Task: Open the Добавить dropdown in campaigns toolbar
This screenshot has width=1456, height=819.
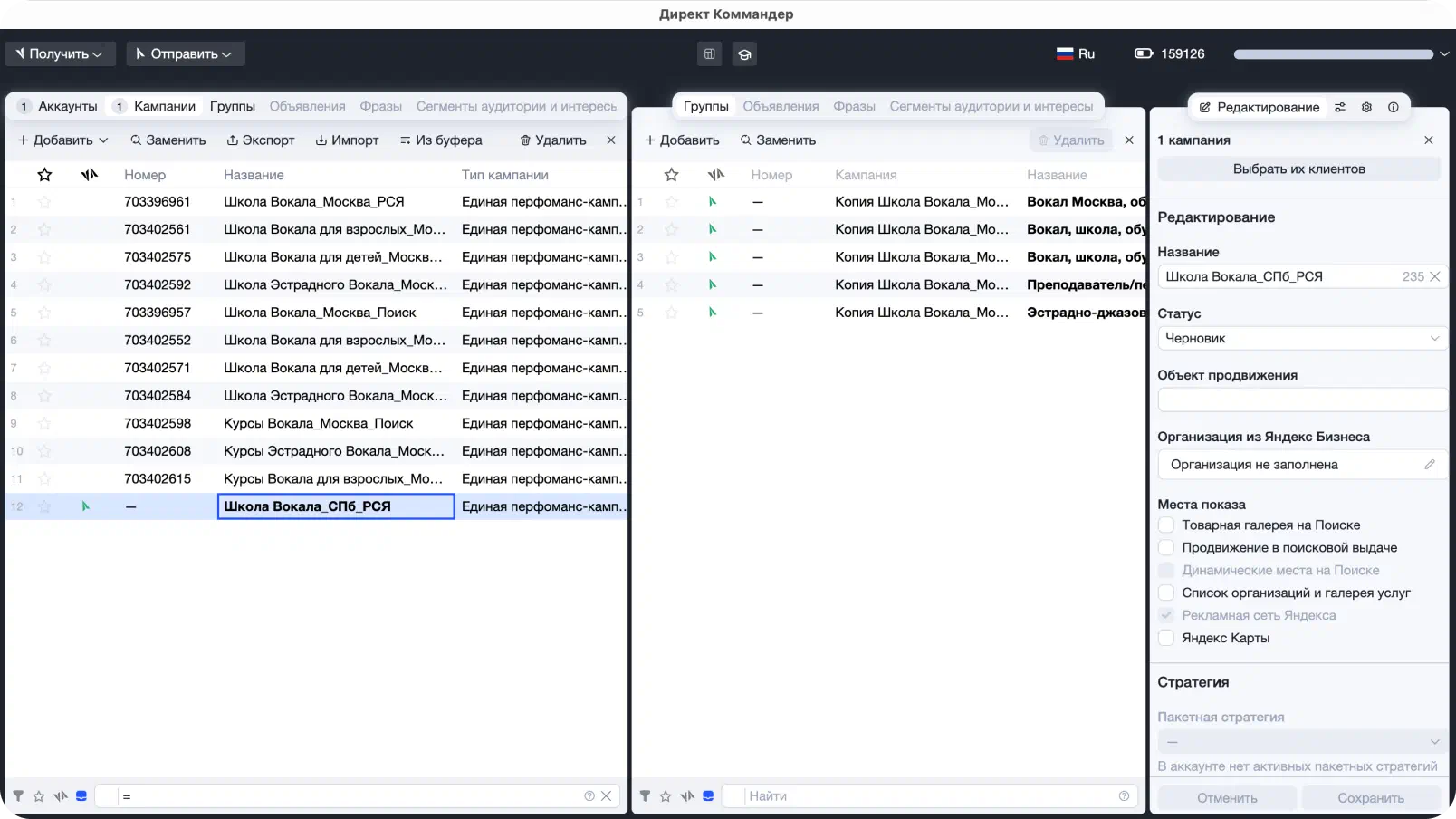Action: [63, 140]
